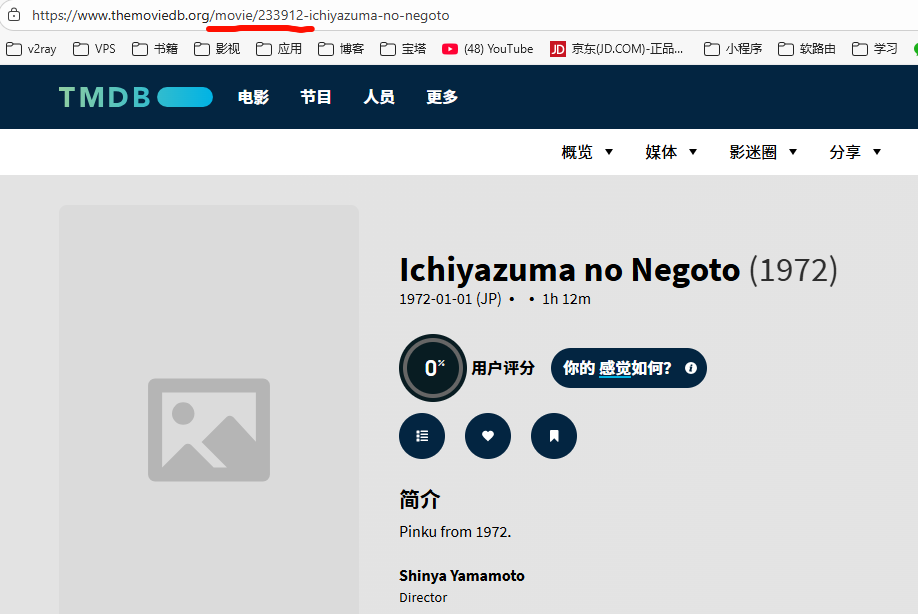This screenshot has height=614, width=918.
Task: Open the 节目 navigation menu
Action: tap(316, 97)
